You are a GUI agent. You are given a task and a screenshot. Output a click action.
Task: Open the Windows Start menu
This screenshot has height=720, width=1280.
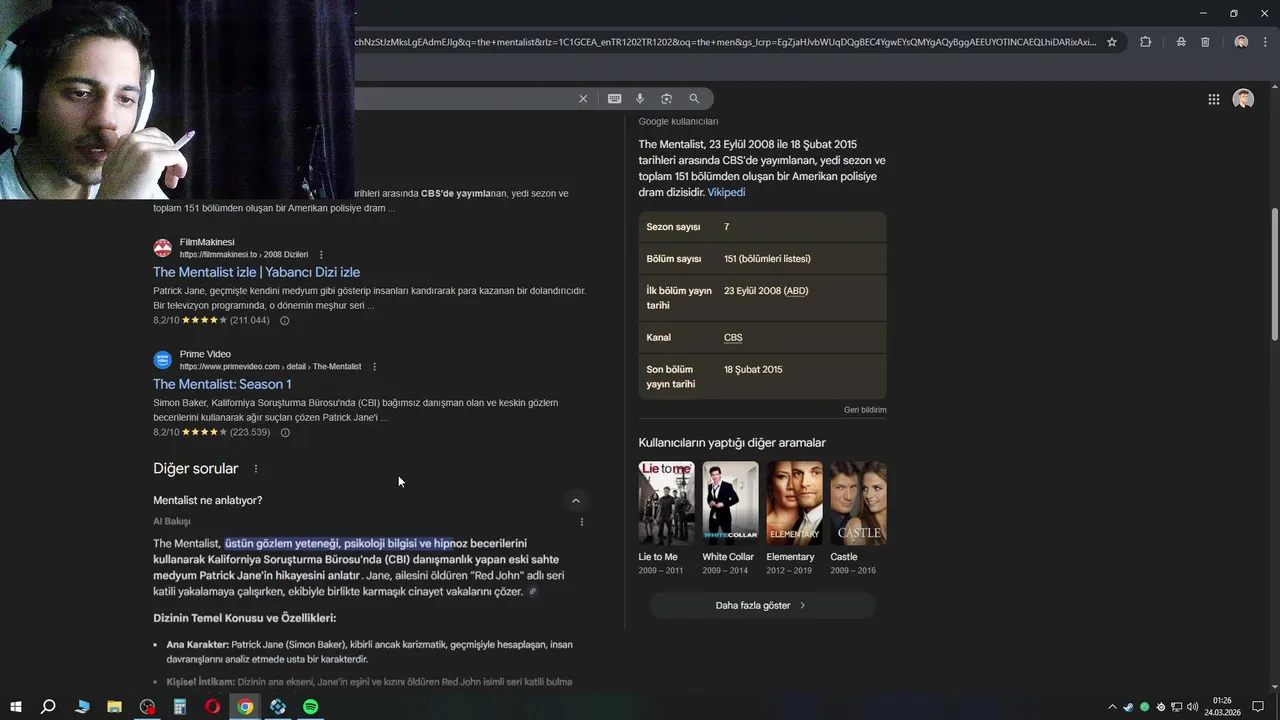pyautogui.click(x=16, y=707)
